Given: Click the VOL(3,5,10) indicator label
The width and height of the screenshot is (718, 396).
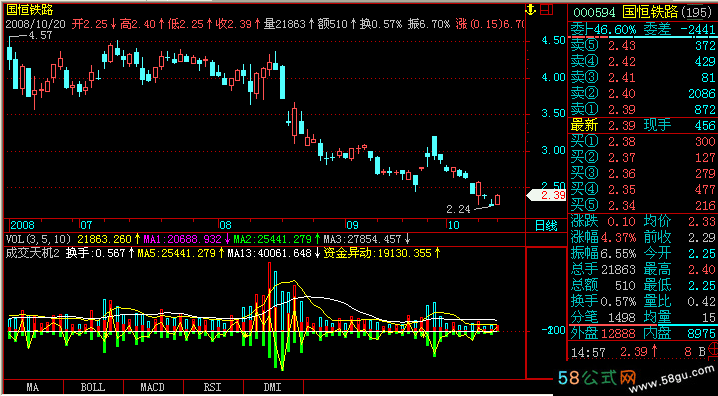Looking at the screenshot, I should coord(39,239).
